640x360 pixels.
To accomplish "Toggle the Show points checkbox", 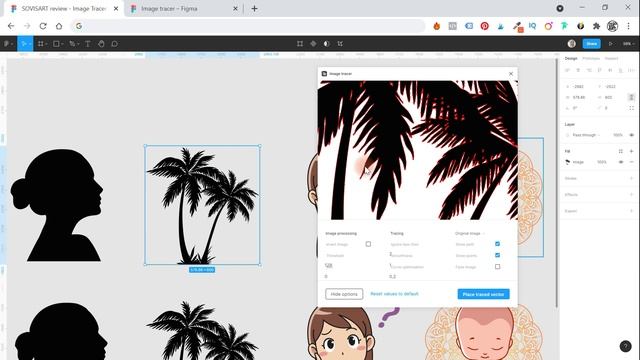I will point(497,255).
